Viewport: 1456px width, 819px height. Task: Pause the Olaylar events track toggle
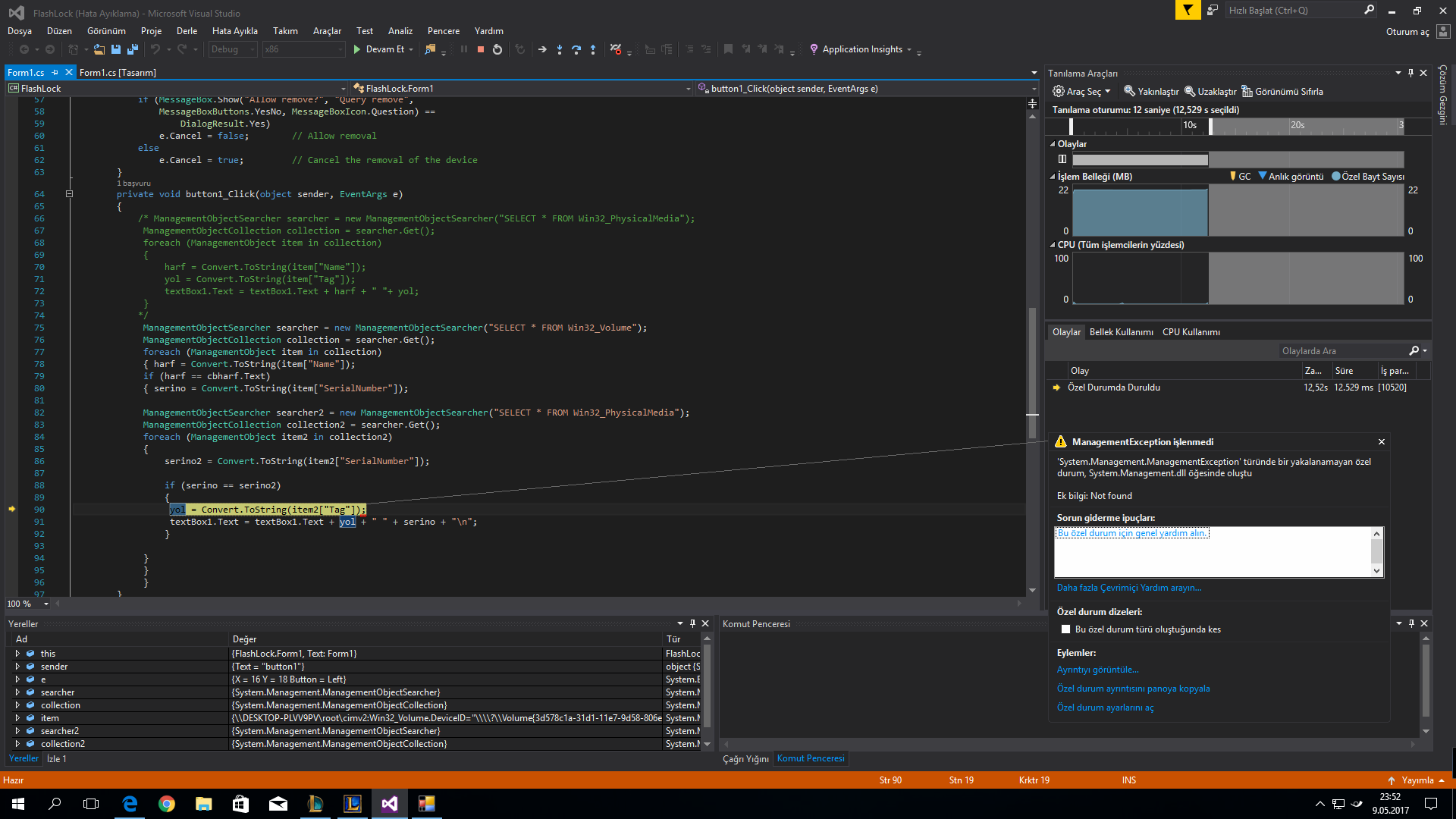1062,159
